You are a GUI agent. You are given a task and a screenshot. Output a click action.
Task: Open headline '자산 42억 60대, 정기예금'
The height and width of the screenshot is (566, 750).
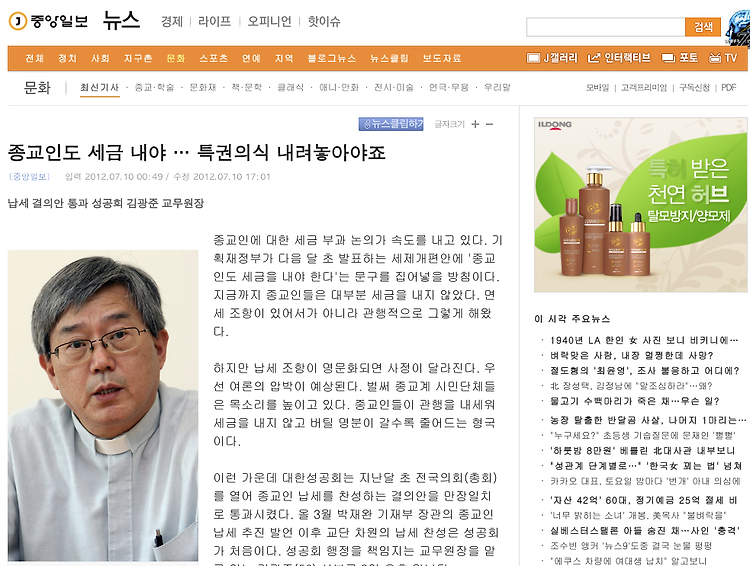643,500
